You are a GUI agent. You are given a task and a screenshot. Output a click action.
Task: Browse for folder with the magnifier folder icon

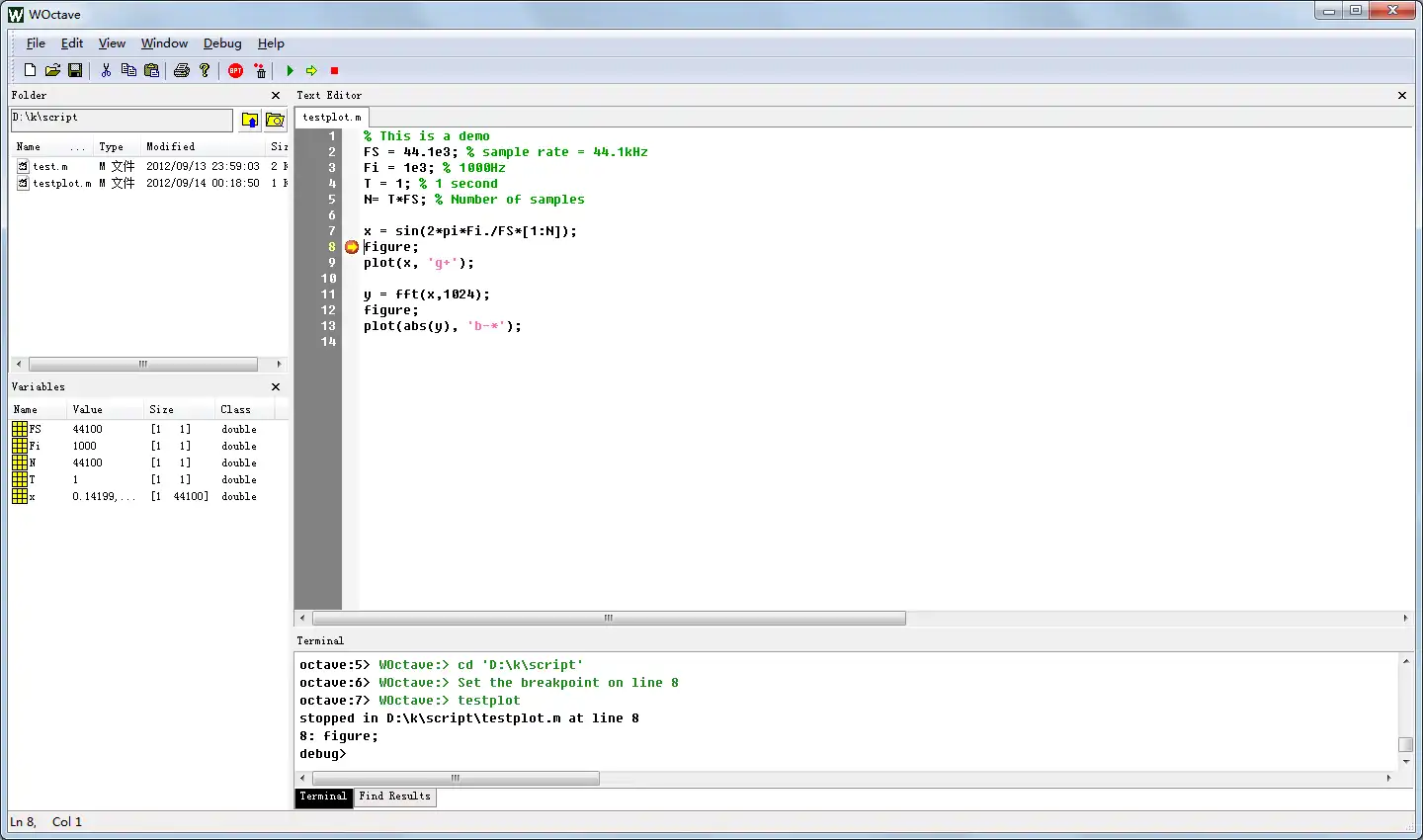point(276,120)
